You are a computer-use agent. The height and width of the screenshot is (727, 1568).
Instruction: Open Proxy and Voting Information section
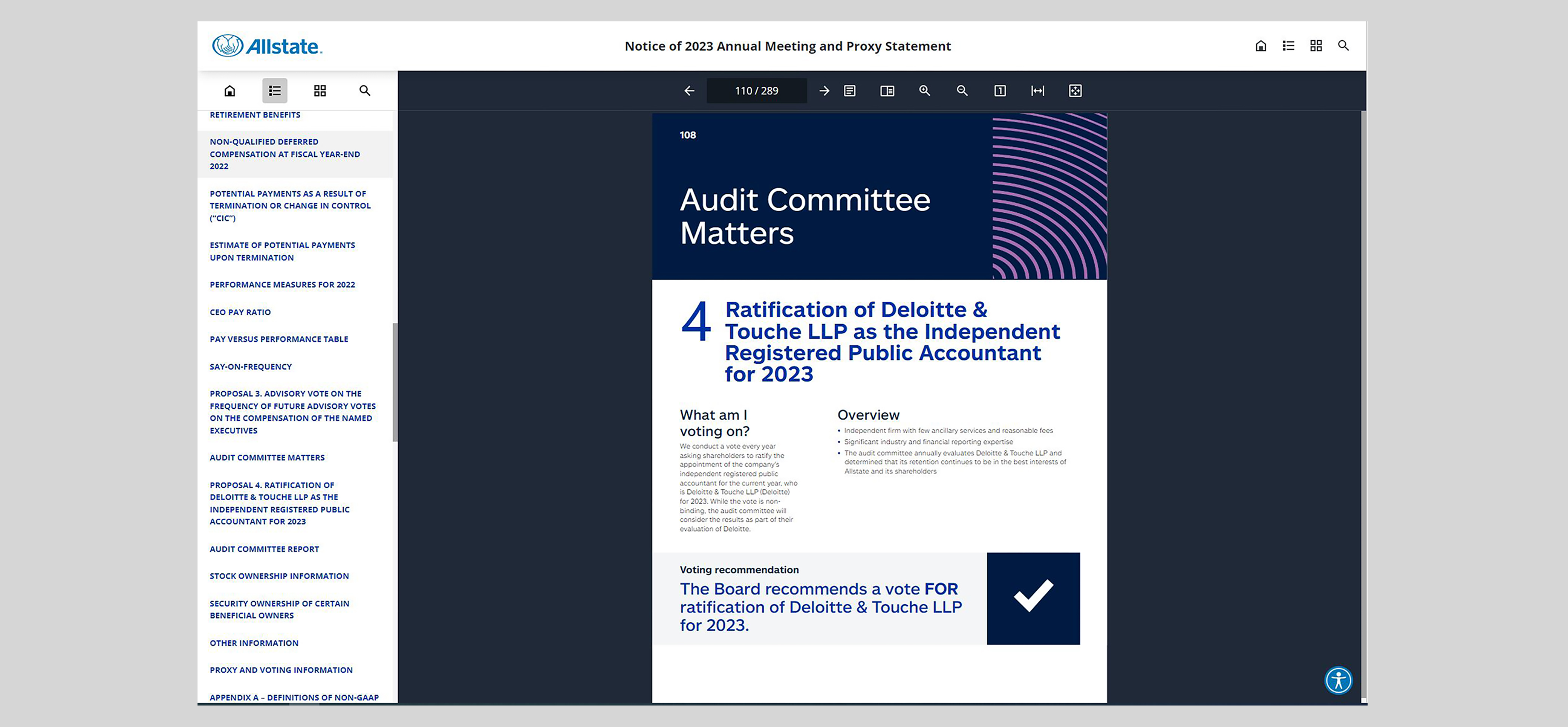click(x=281, y=670)
